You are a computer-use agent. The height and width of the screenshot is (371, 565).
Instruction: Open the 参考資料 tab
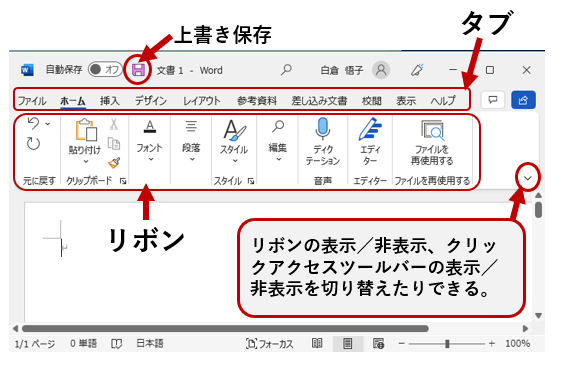coord(257,100)
